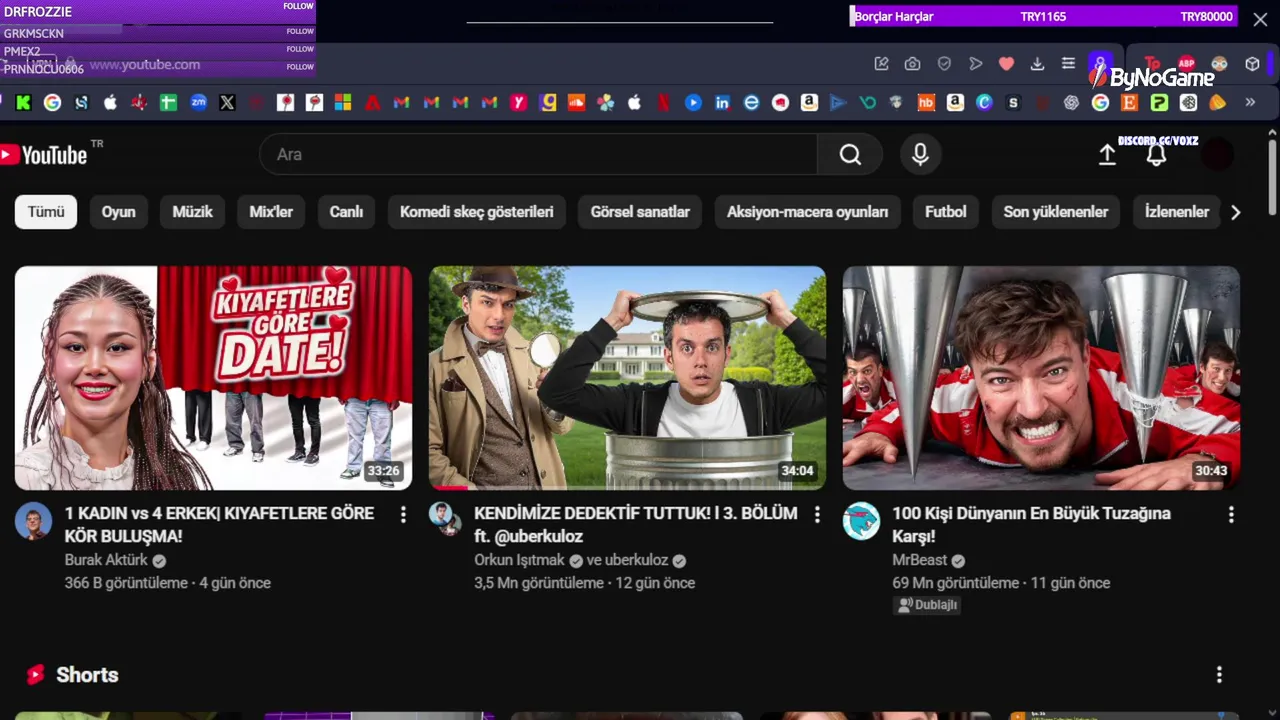Select the Futbol filter chip
The image size is (1280, 720).
pos(946,212)
